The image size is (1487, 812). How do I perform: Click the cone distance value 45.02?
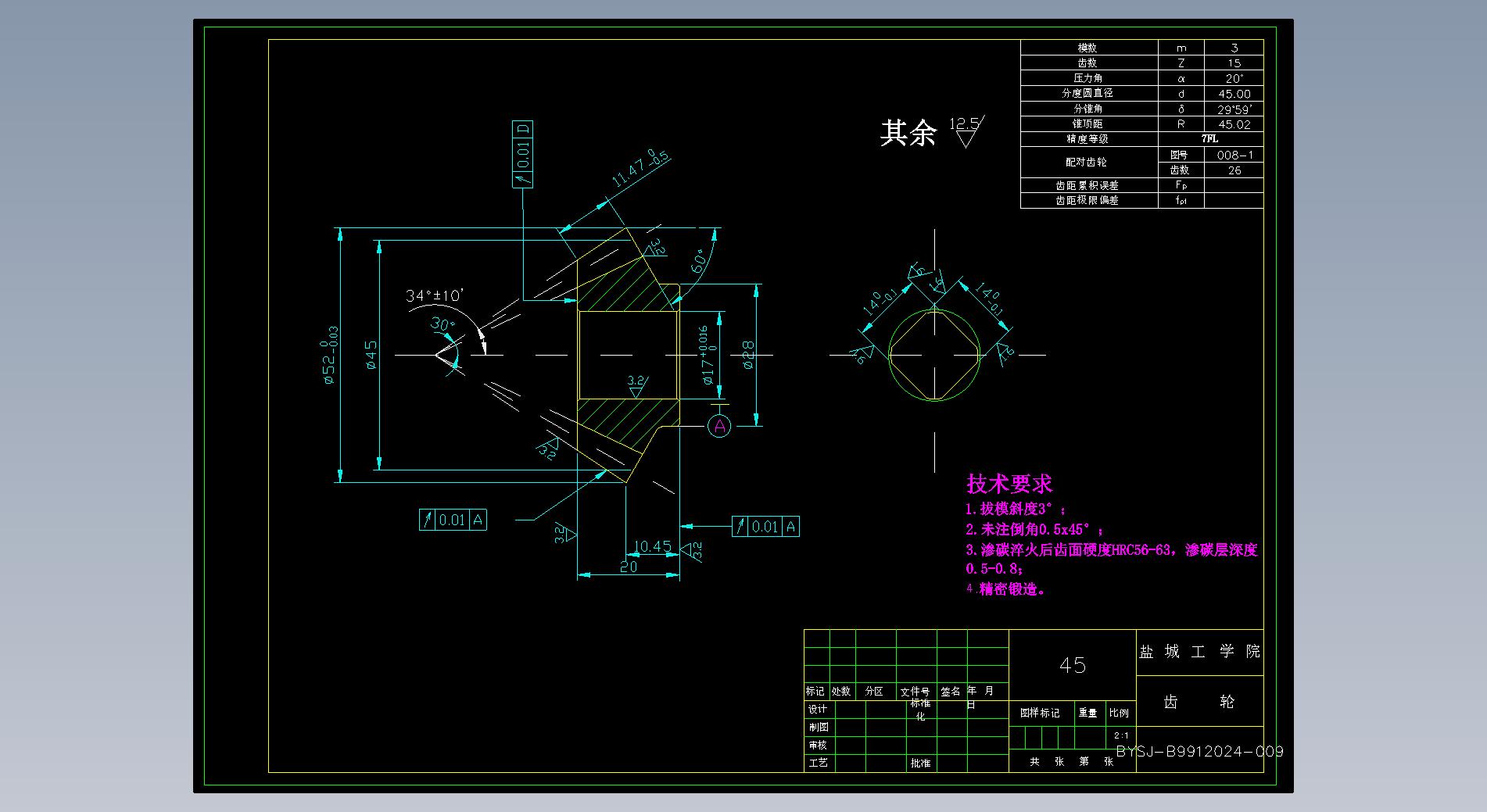(x=1234, y=123)
